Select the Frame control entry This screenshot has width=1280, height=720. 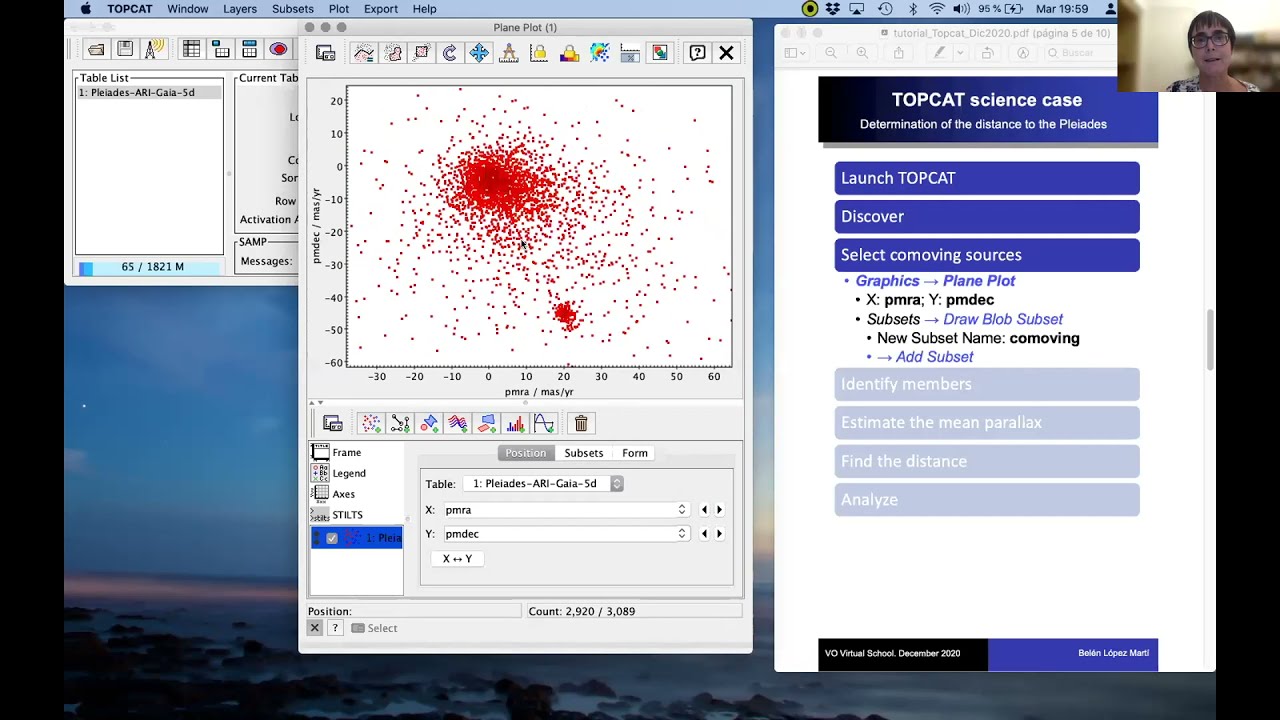(356, 453)
